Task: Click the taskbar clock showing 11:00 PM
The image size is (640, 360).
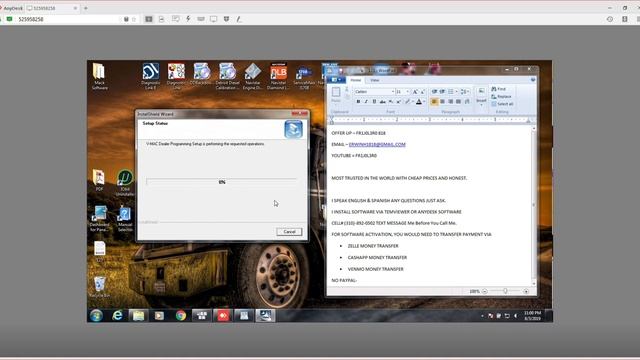Action: tap(532, 316)
